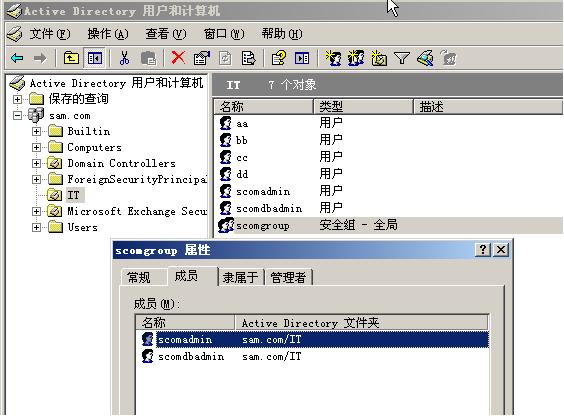Expand the Computers container
This screenshot has width=564, height=416.
(36, 147)
